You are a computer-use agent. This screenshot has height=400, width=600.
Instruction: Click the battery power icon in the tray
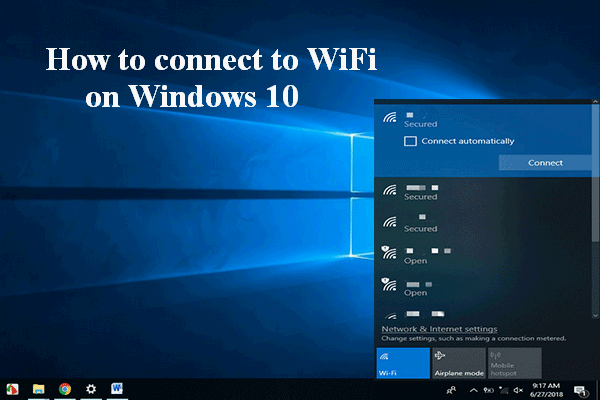pyautogui.click(x=488, y=390)
